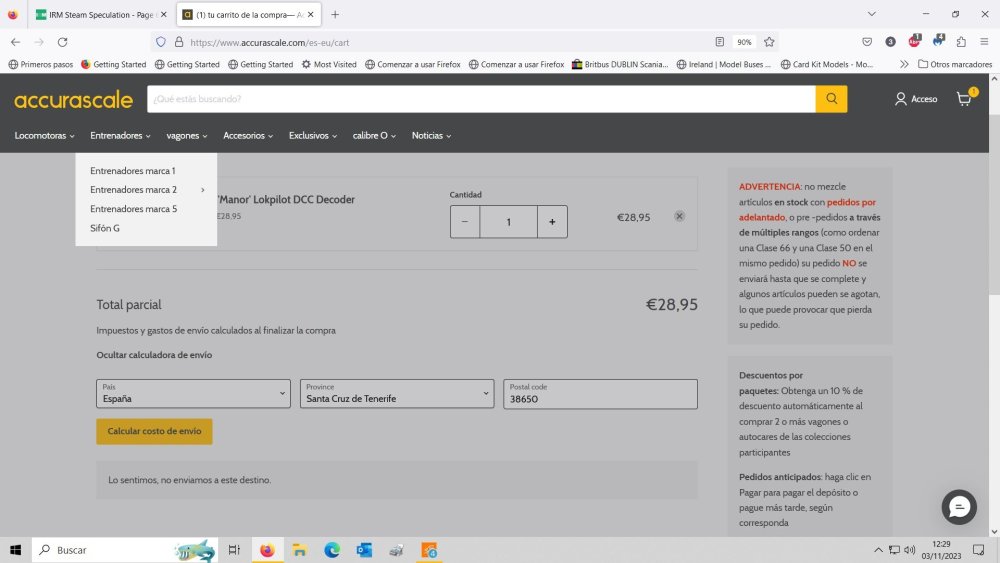
Task: Select Entrenadores marca 1 from the menu
Action: click(132, 171)
